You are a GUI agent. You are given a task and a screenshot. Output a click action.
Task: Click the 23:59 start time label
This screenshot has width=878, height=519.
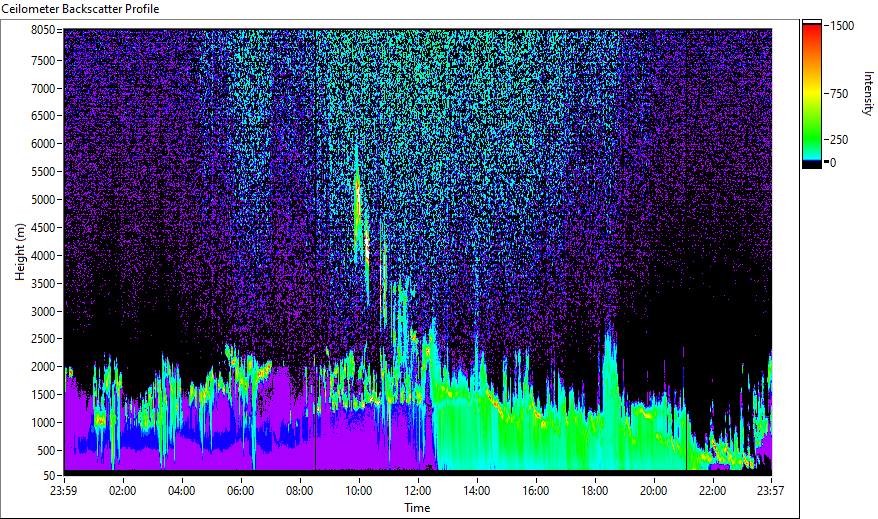coord(63,491)
